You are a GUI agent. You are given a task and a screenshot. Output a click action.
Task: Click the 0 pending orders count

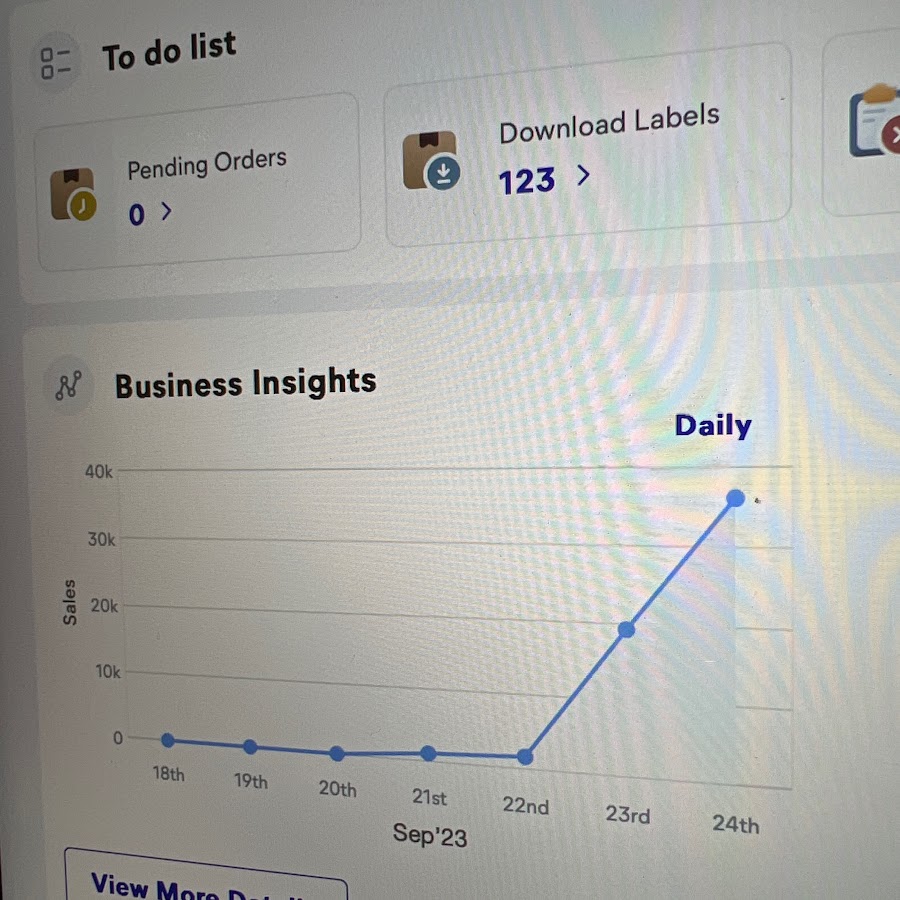pyautogui.click(x=137, y=215)
